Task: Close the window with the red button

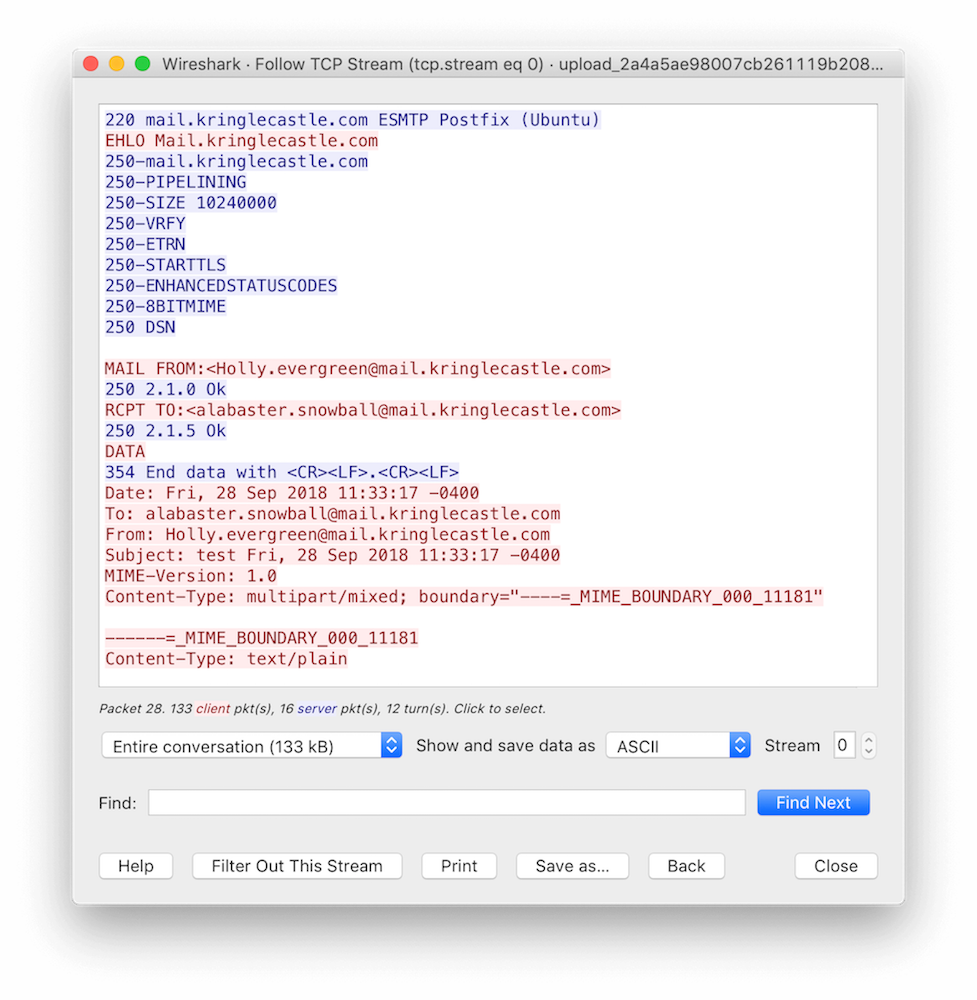Action: [91, 64]
